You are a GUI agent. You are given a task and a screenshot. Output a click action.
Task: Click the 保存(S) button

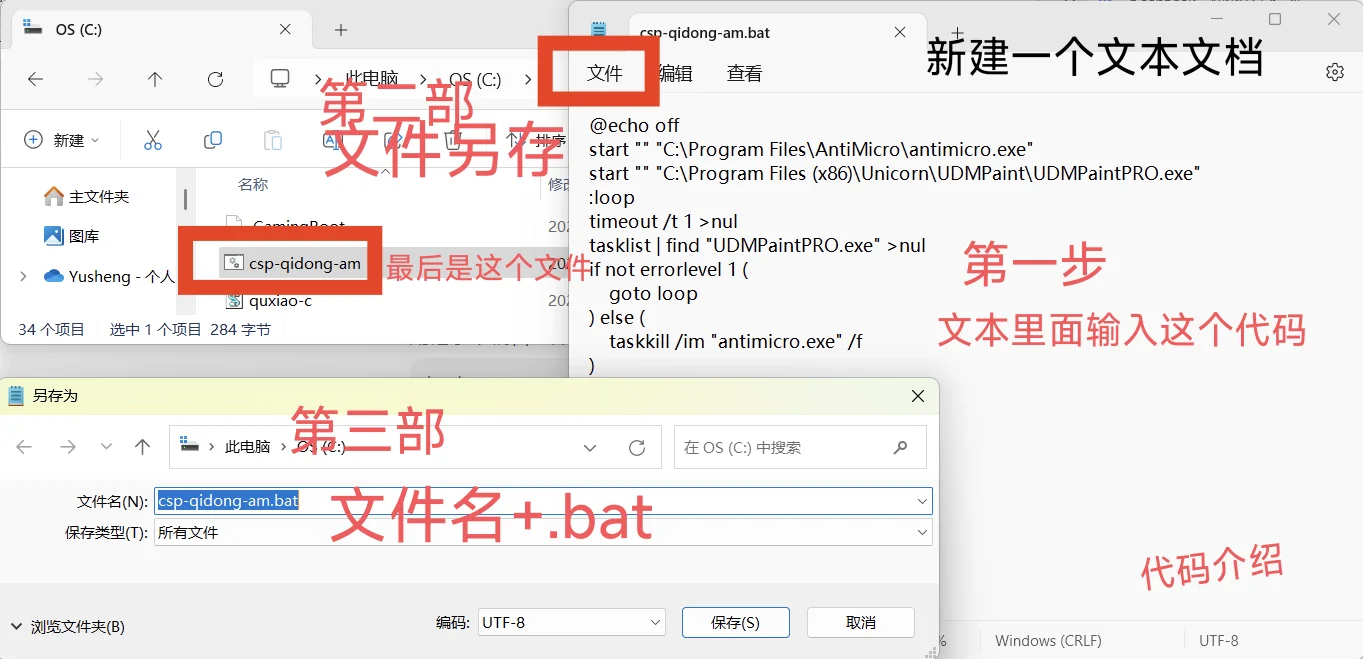pyautogui.click(x=735, y=622)
